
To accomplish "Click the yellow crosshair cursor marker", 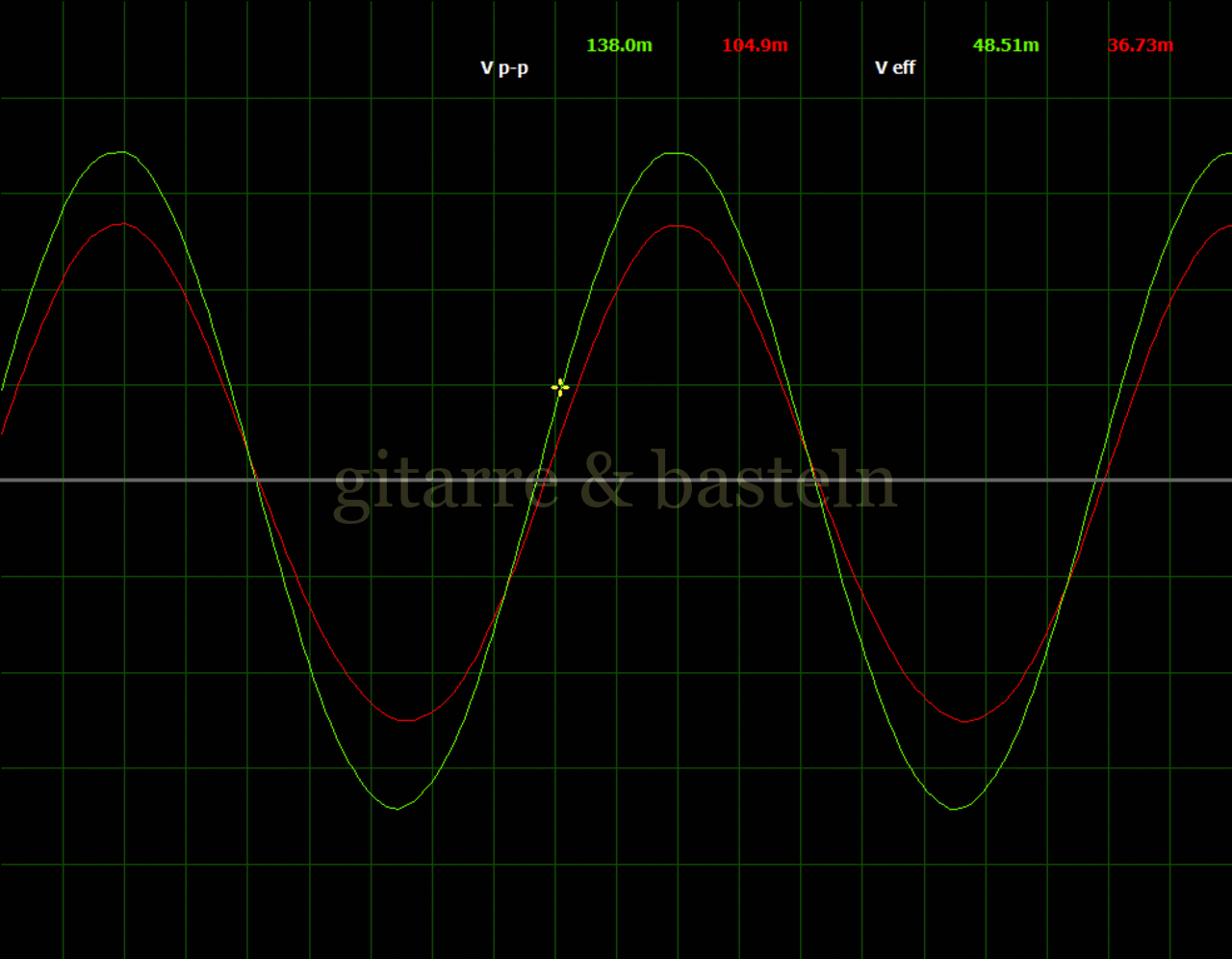I will [560, 387].
